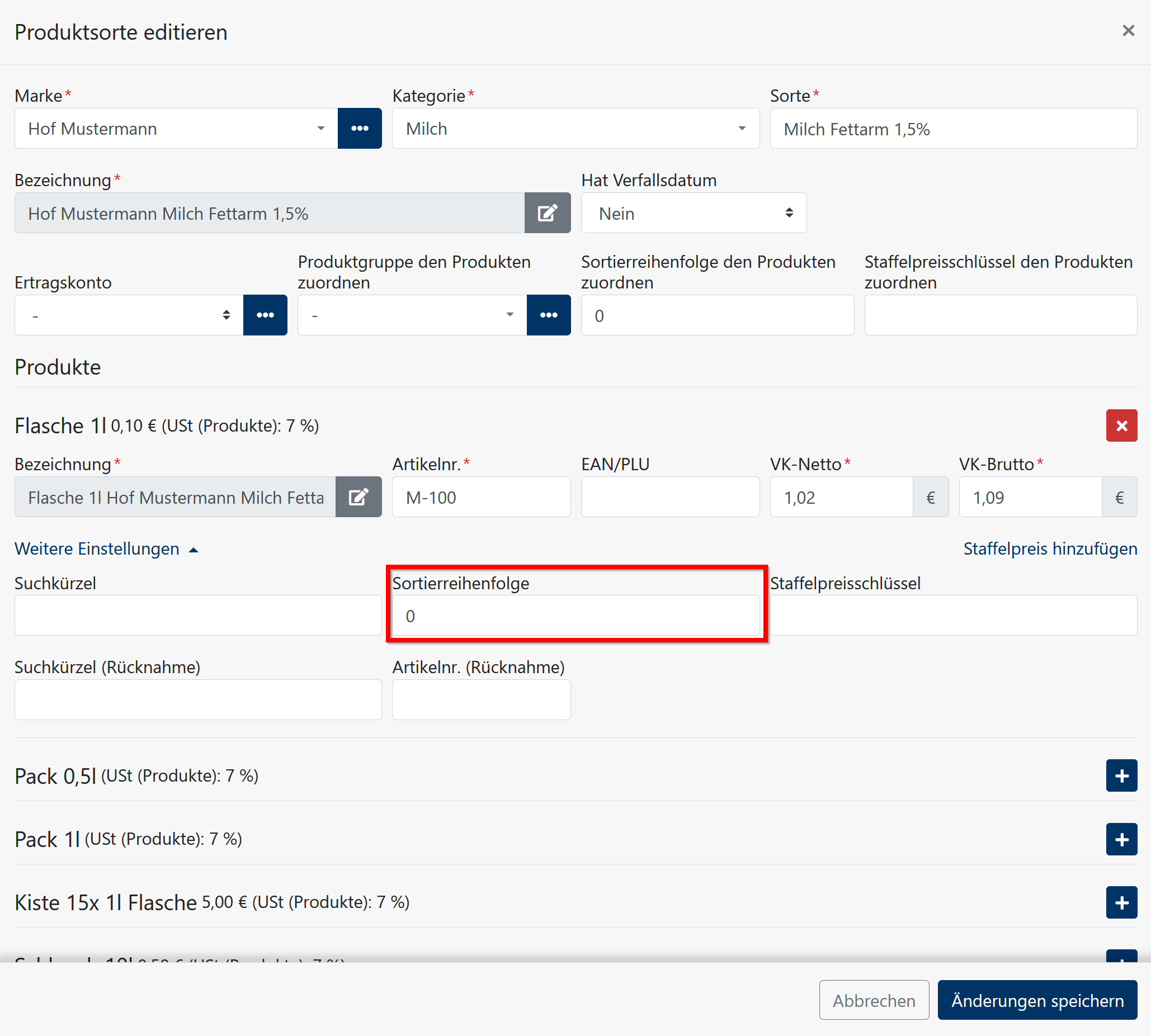Open the Marke ellipsis options button
This screenshot has height=1036, width=1151.
click(360, 129)
